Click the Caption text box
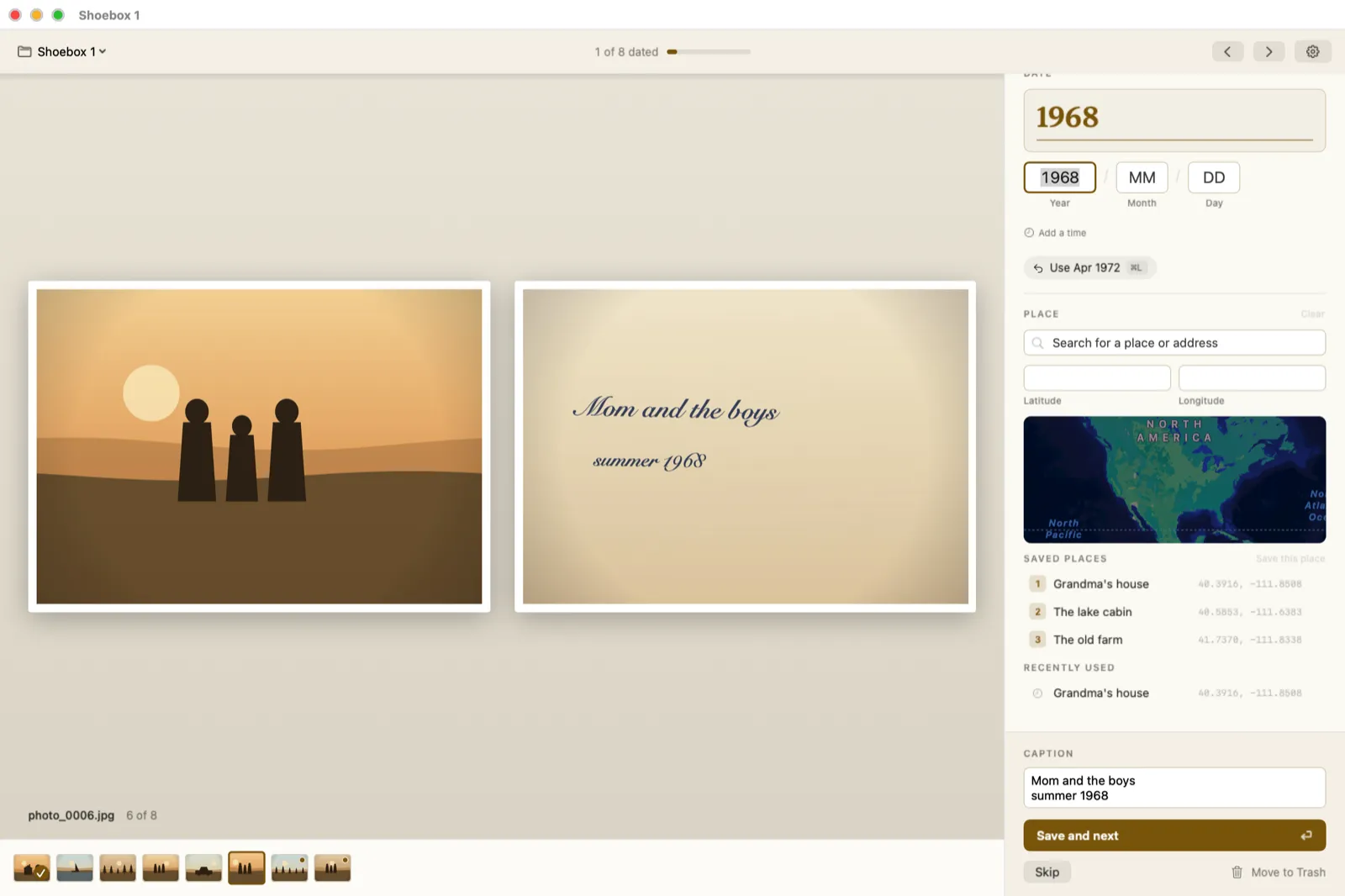Screen dimensions: 1345x896 tap(1174, 788)
